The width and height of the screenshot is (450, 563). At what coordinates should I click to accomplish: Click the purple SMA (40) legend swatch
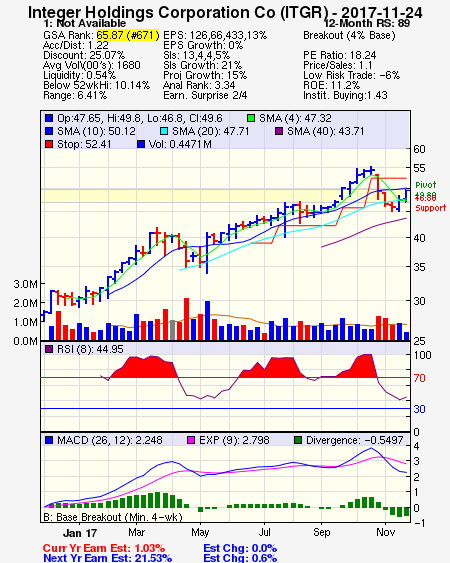click(279, 131)
